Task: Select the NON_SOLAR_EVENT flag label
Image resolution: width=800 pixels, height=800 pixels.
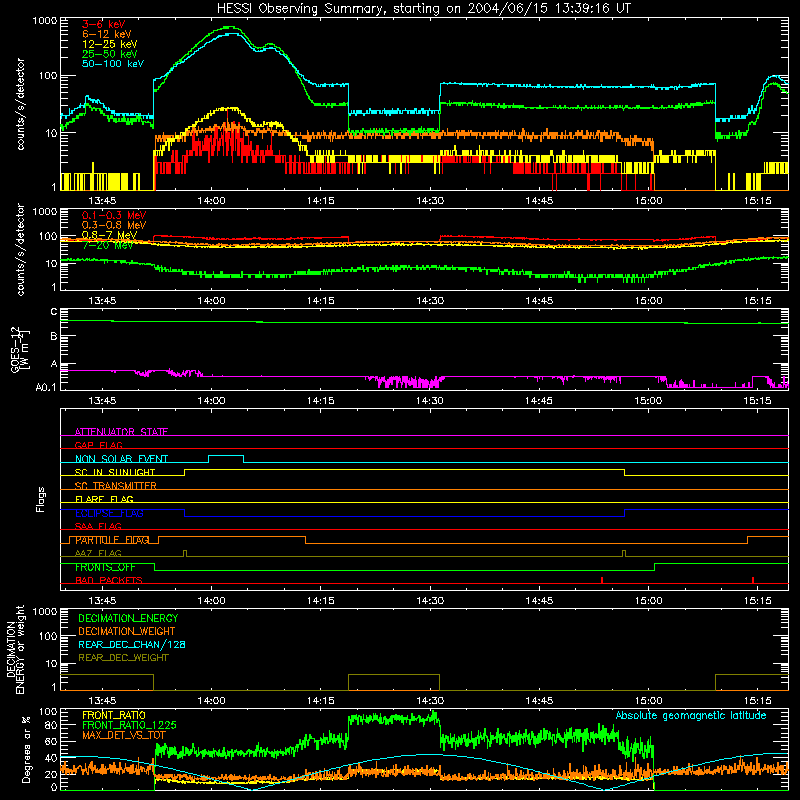Action: 121,459
